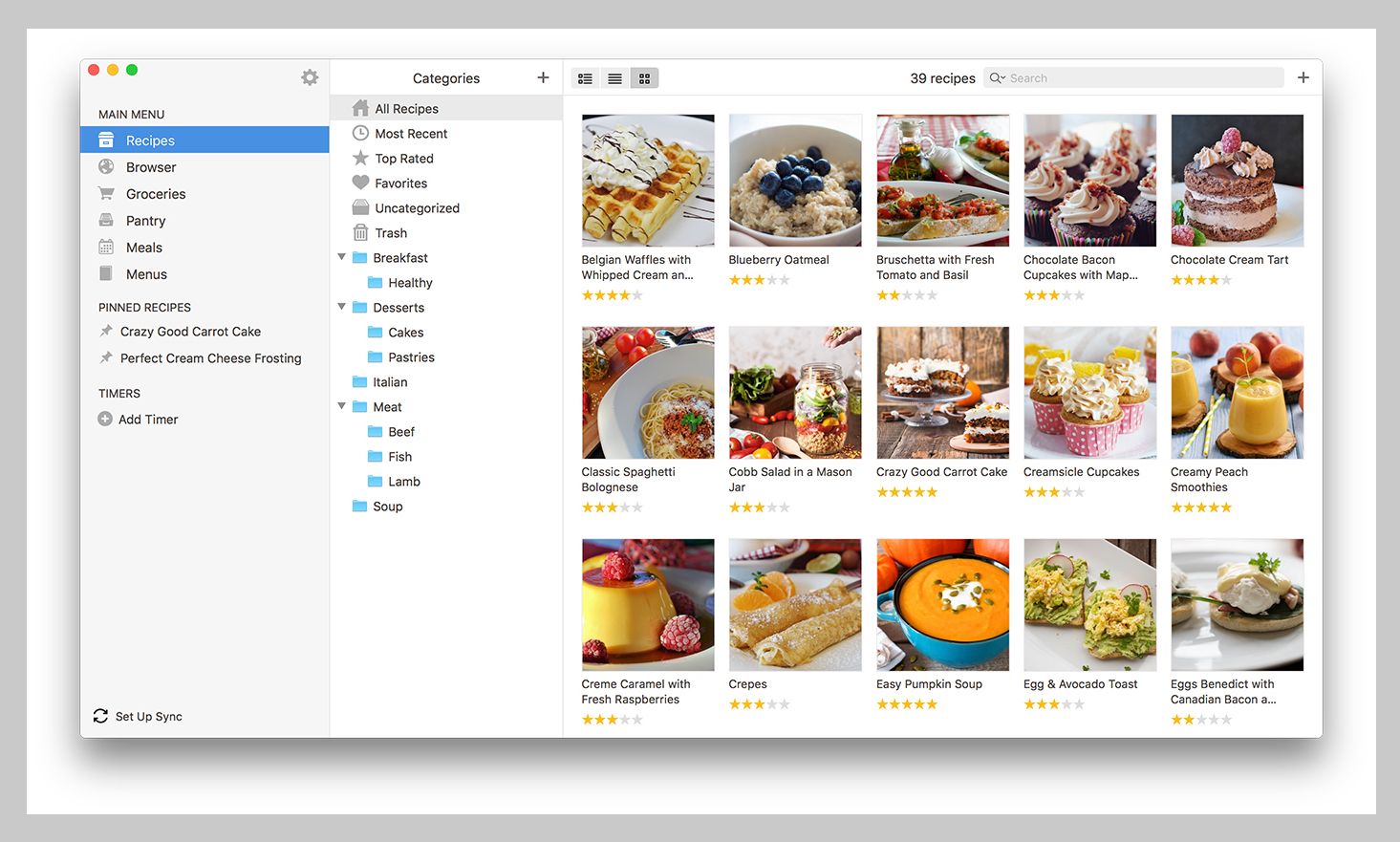Click the Add Timer plus icon
This screenshot has height=842, width=1400.
[105, 419]
